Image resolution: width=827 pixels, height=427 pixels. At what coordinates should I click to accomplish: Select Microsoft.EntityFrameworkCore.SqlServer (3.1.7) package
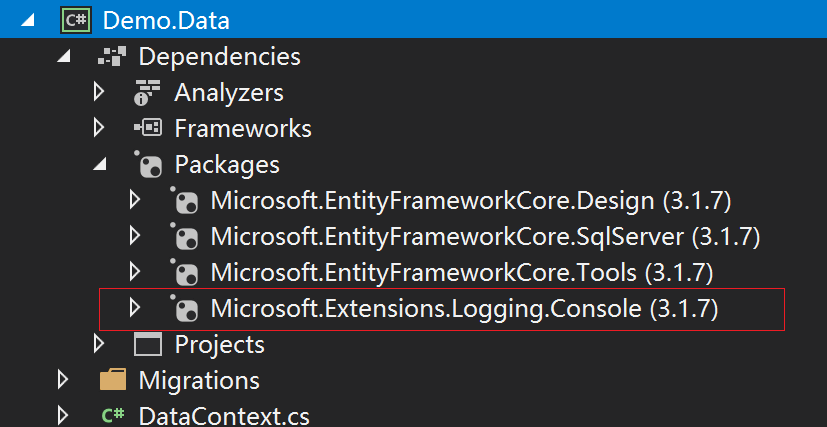pos(485,237)
